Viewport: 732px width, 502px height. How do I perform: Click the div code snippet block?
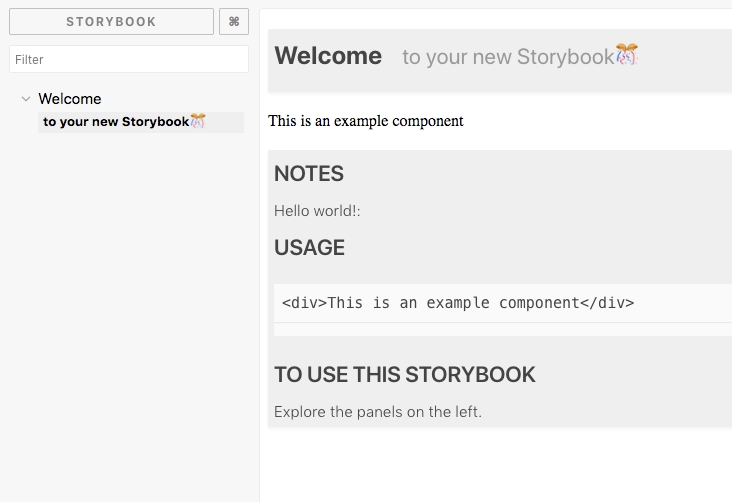point(500,303)
